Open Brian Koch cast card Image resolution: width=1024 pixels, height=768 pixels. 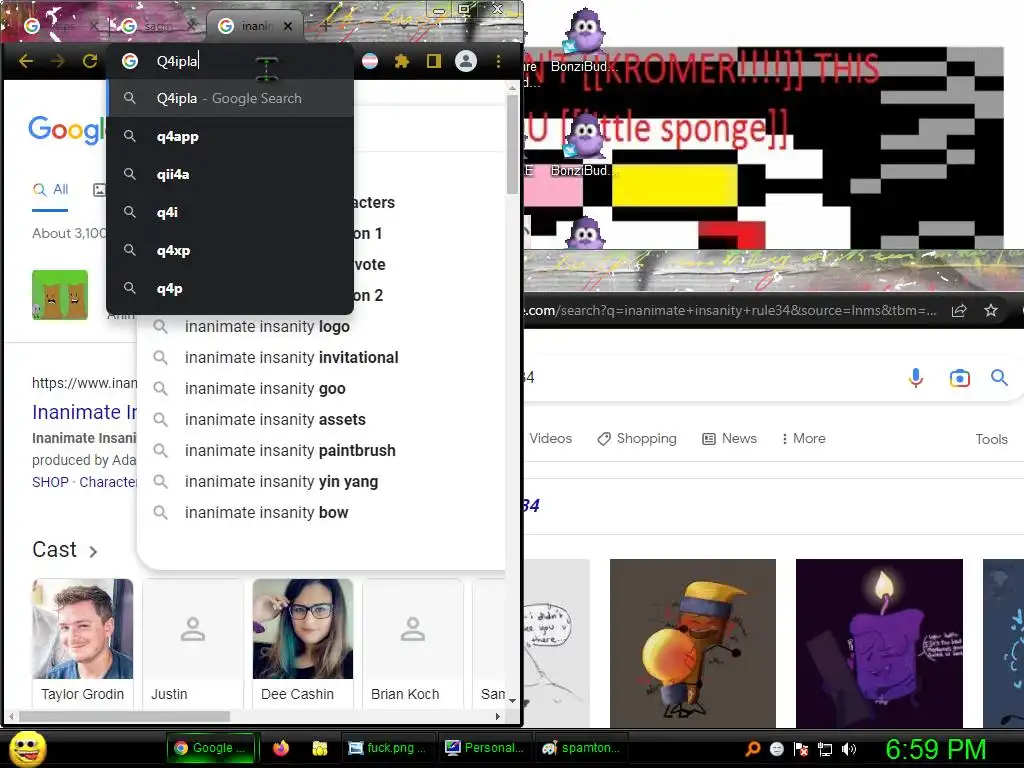413,643
